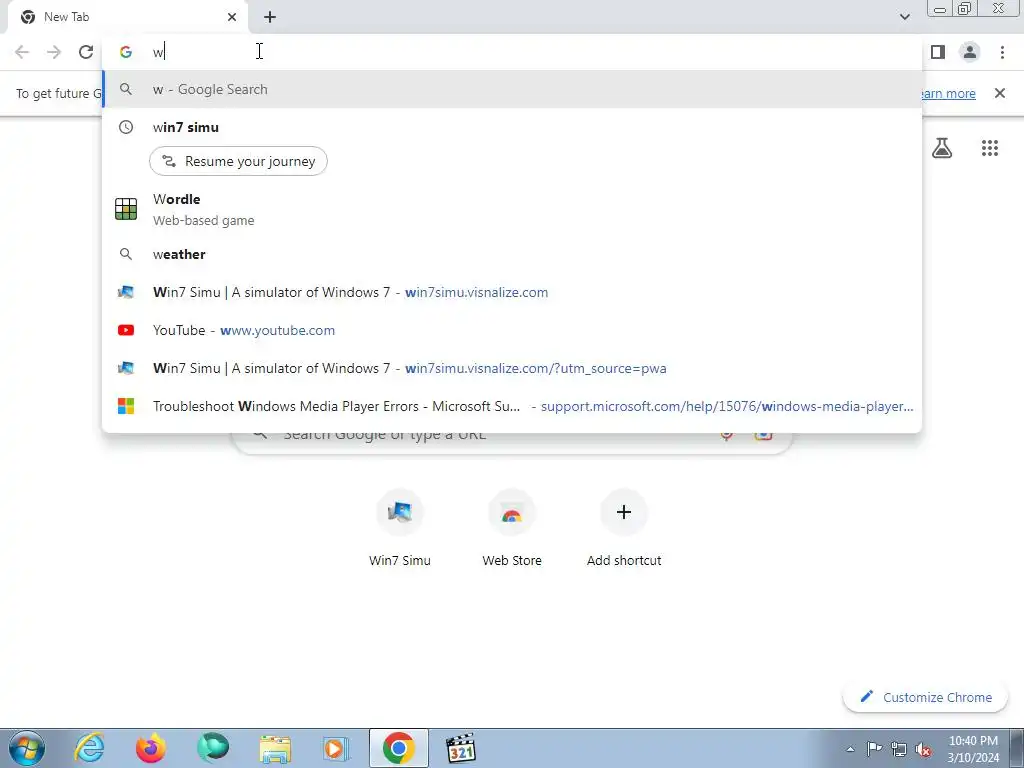Click the forward navigation arrow
The width and height of the screenshot is (1024, 768).
tap(54, 52)
